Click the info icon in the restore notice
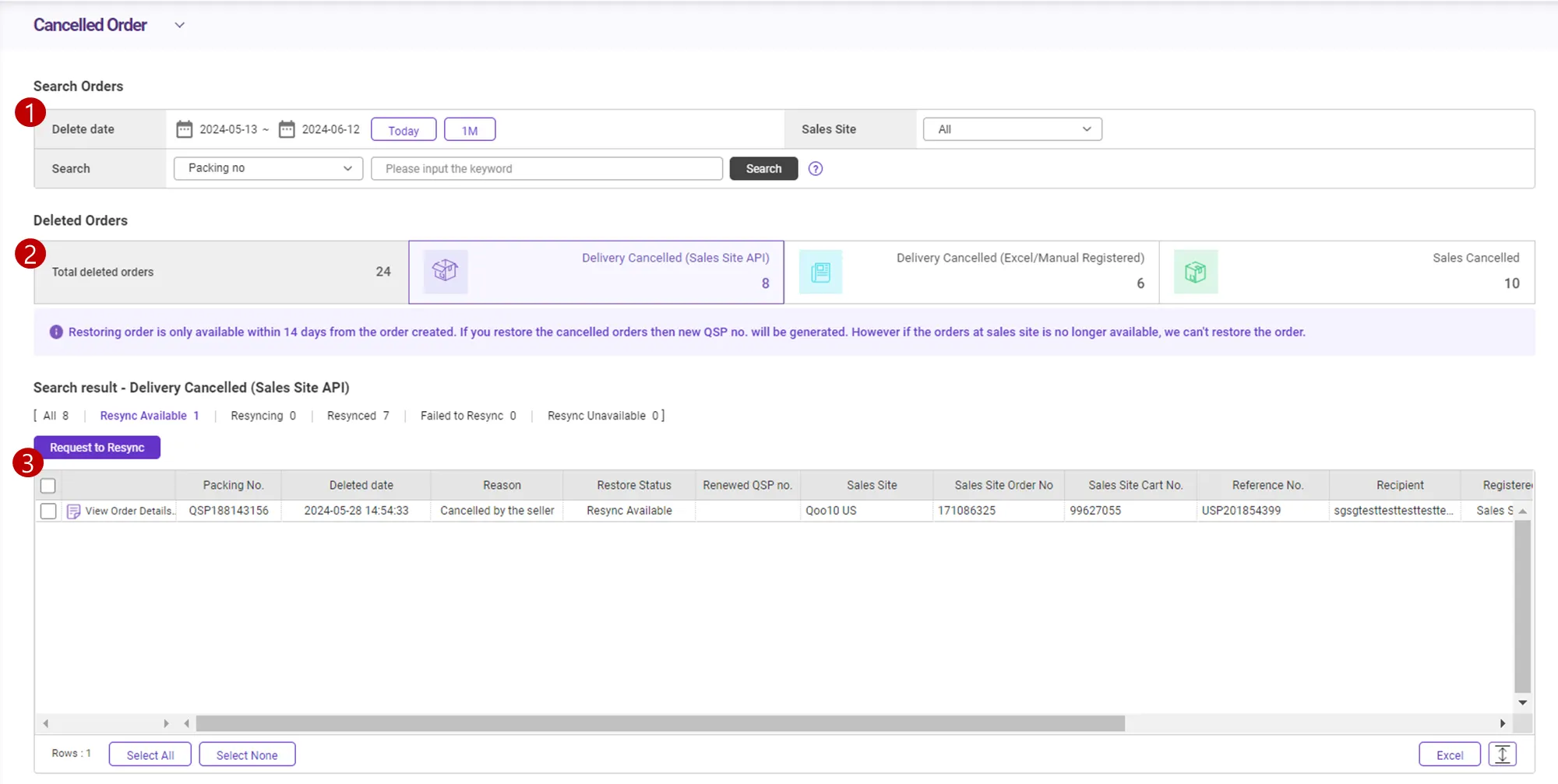 (x=56, y=332)
